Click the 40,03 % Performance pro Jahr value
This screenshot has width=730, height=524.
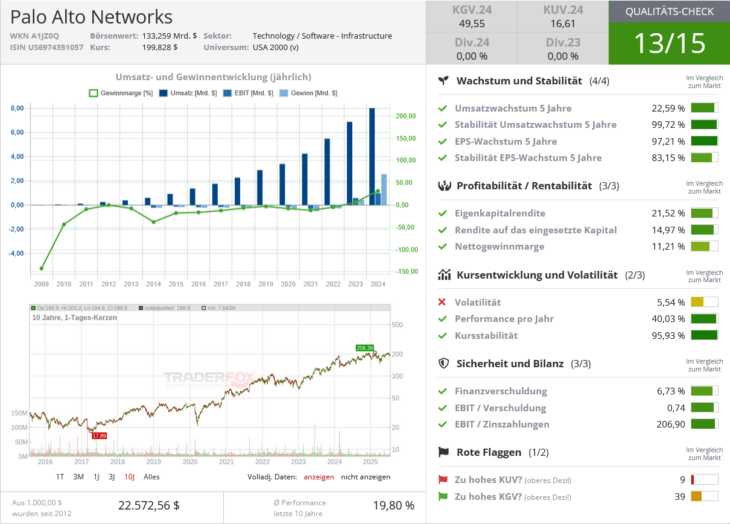pyautogui.click(x=668, y=319)
